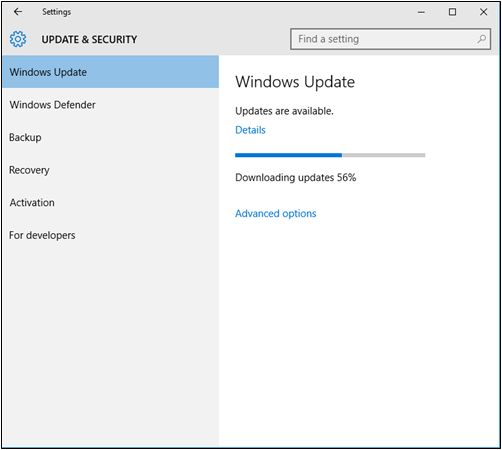
Task: Open the Windows Defender section
Action: (x=110, y=105)
